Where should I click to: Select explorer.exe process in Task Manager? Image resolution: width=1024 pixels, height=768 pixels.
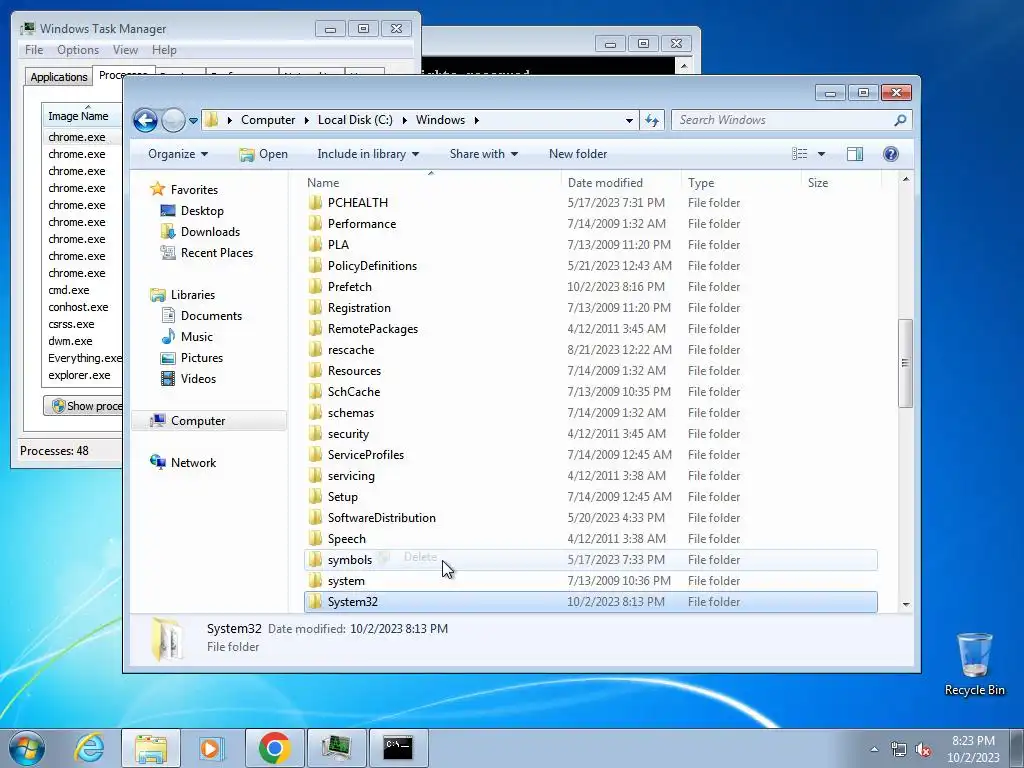pyautogui.click(x=79, y=376)
